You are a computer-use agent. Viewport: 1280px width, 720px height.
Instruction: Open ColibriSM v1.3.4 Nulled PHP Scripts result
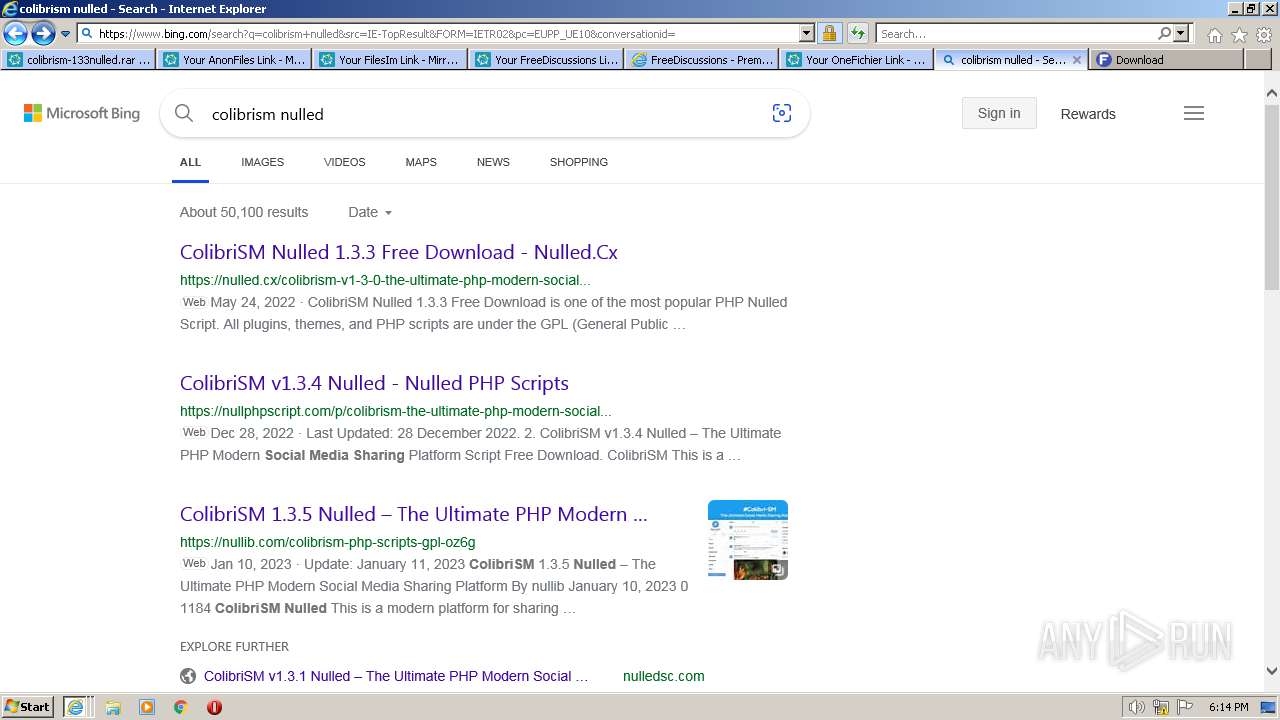click(374, 383)
